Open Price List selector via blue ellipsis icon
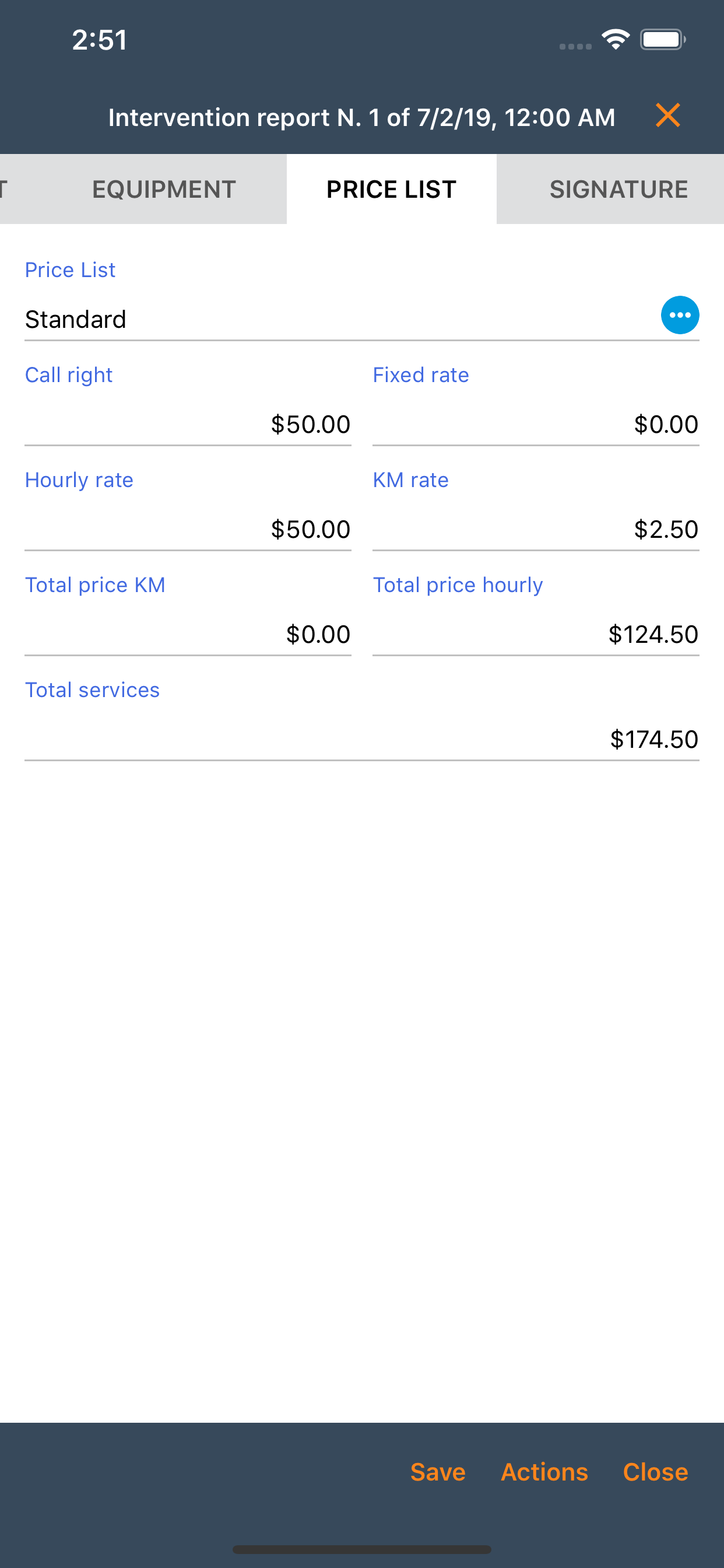The height and width of the screenshot is (1568, 724). (680, 316)
